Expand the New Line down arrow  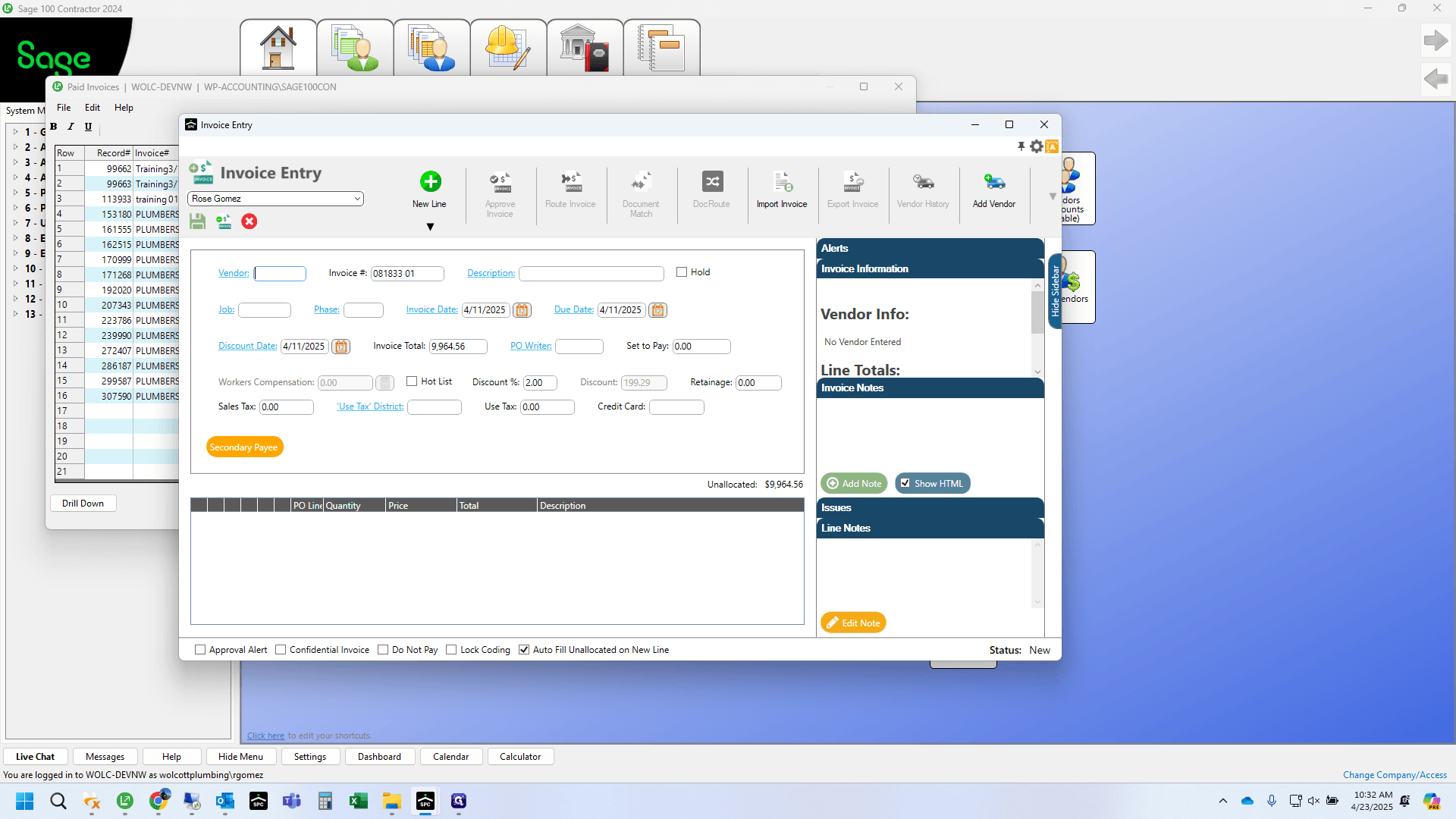tap(430, 227)
